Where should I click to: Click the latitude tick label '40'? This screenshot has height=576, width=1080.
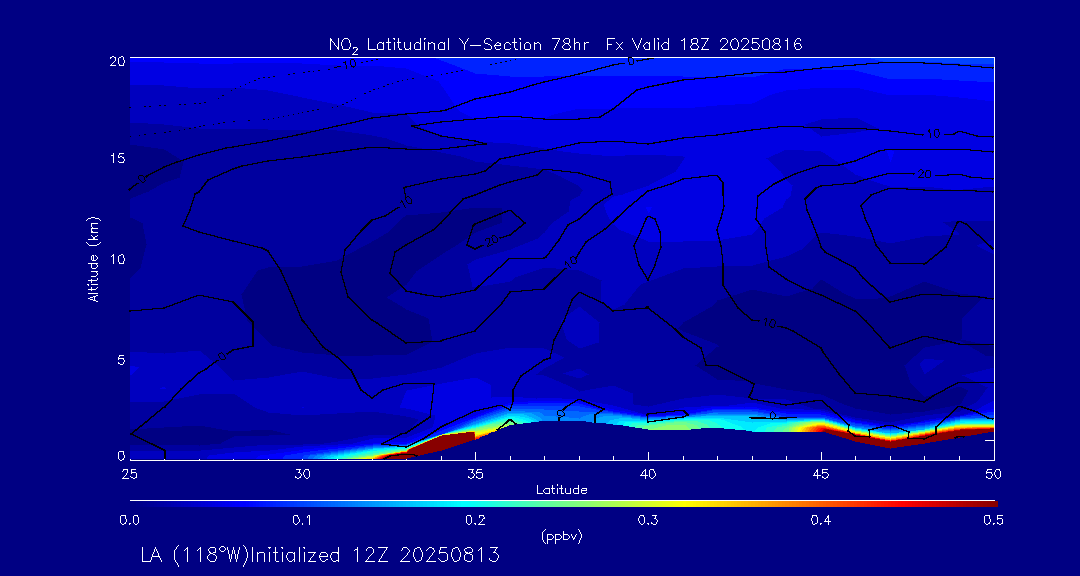648,473
